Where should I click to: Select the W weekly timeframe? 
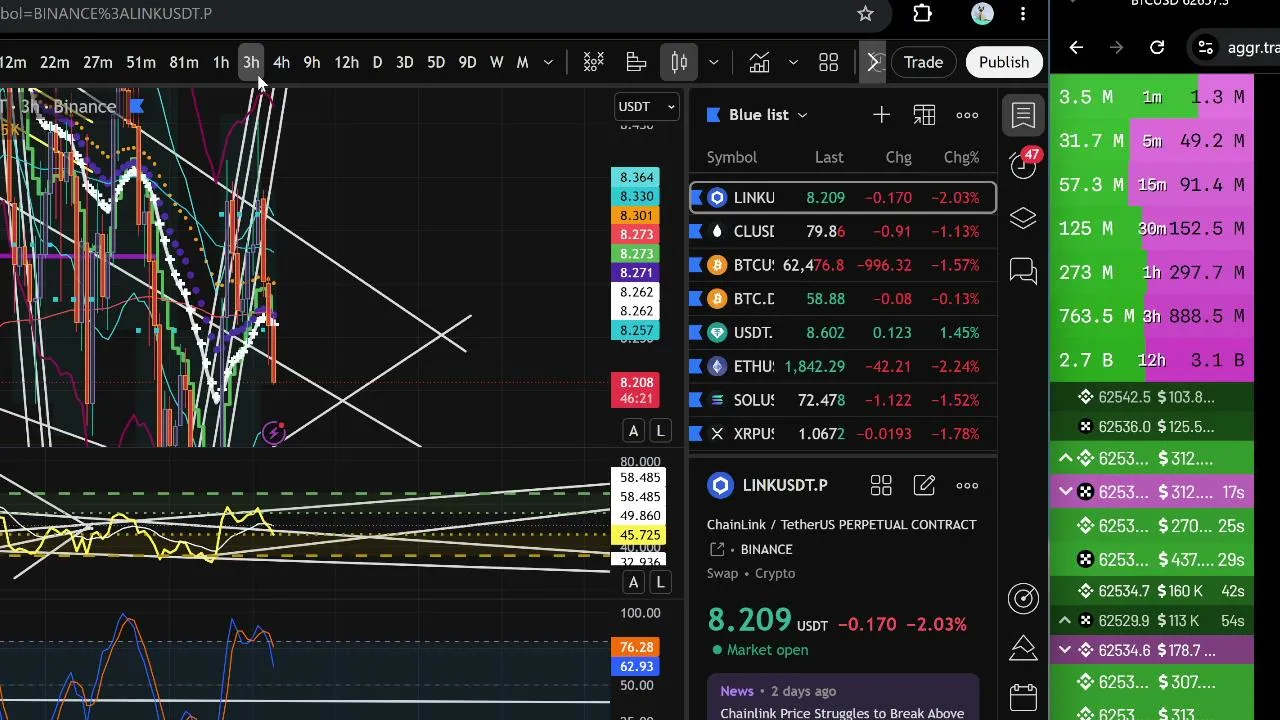[496, 62]
